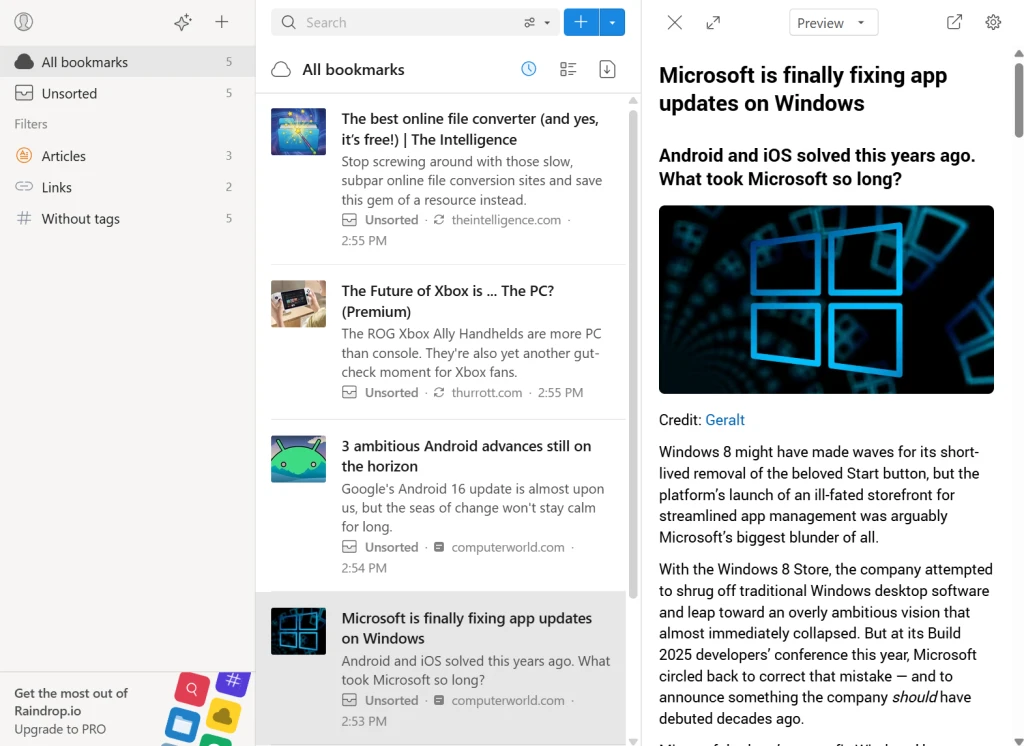Screen dimensions: 1024x746
Task: Click computerworld.com link under Android bookmark
Action: point(508,547)
